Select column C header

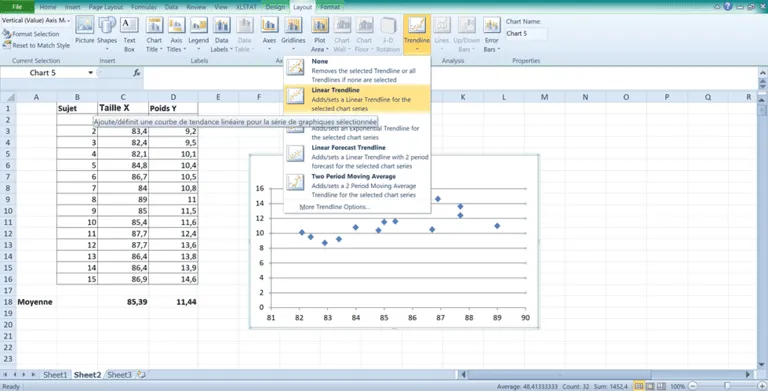[123, 97]
